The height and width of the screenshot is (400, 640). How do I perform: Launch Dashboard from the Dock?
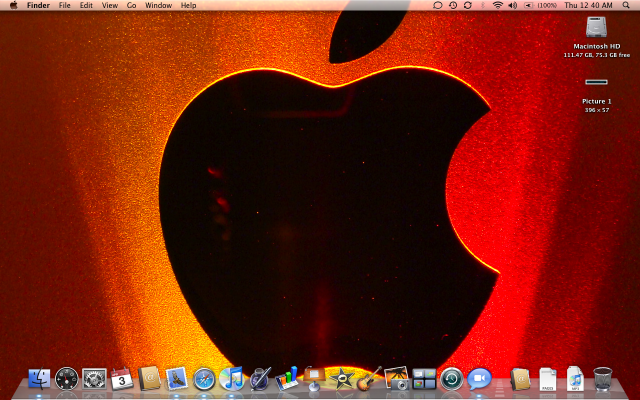(67, 379)
